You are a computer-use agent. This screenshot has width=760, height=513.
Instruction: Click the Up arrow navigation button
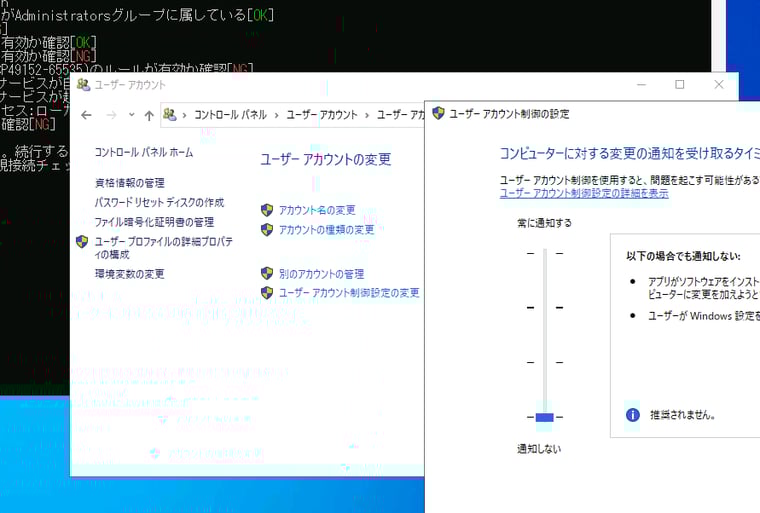tap(149, 115)
